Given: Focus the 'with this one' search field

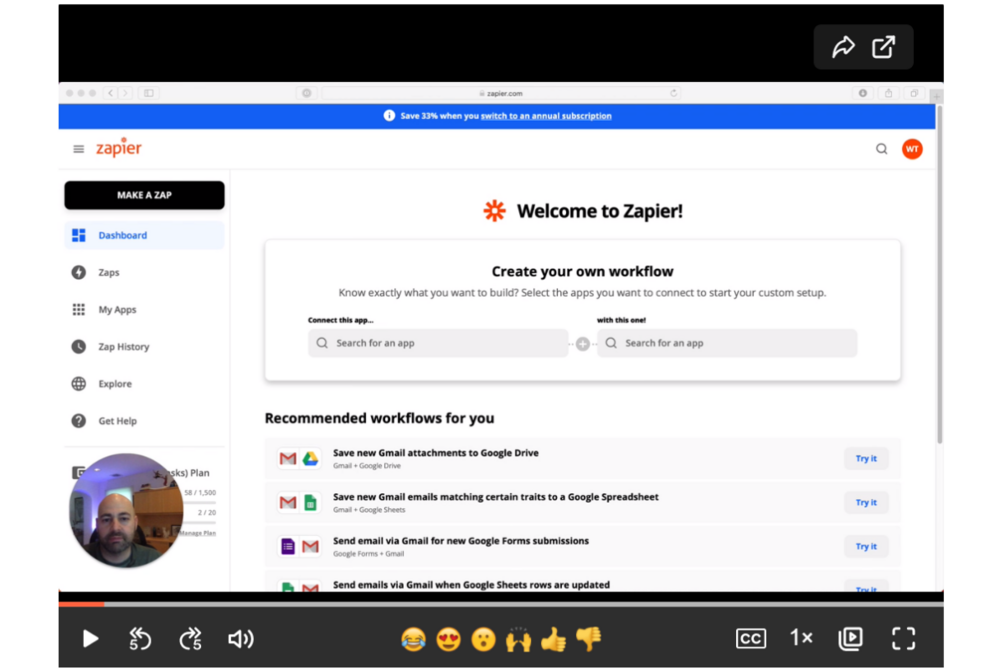Looking at the screenshot, I should [x=727, y=343].
